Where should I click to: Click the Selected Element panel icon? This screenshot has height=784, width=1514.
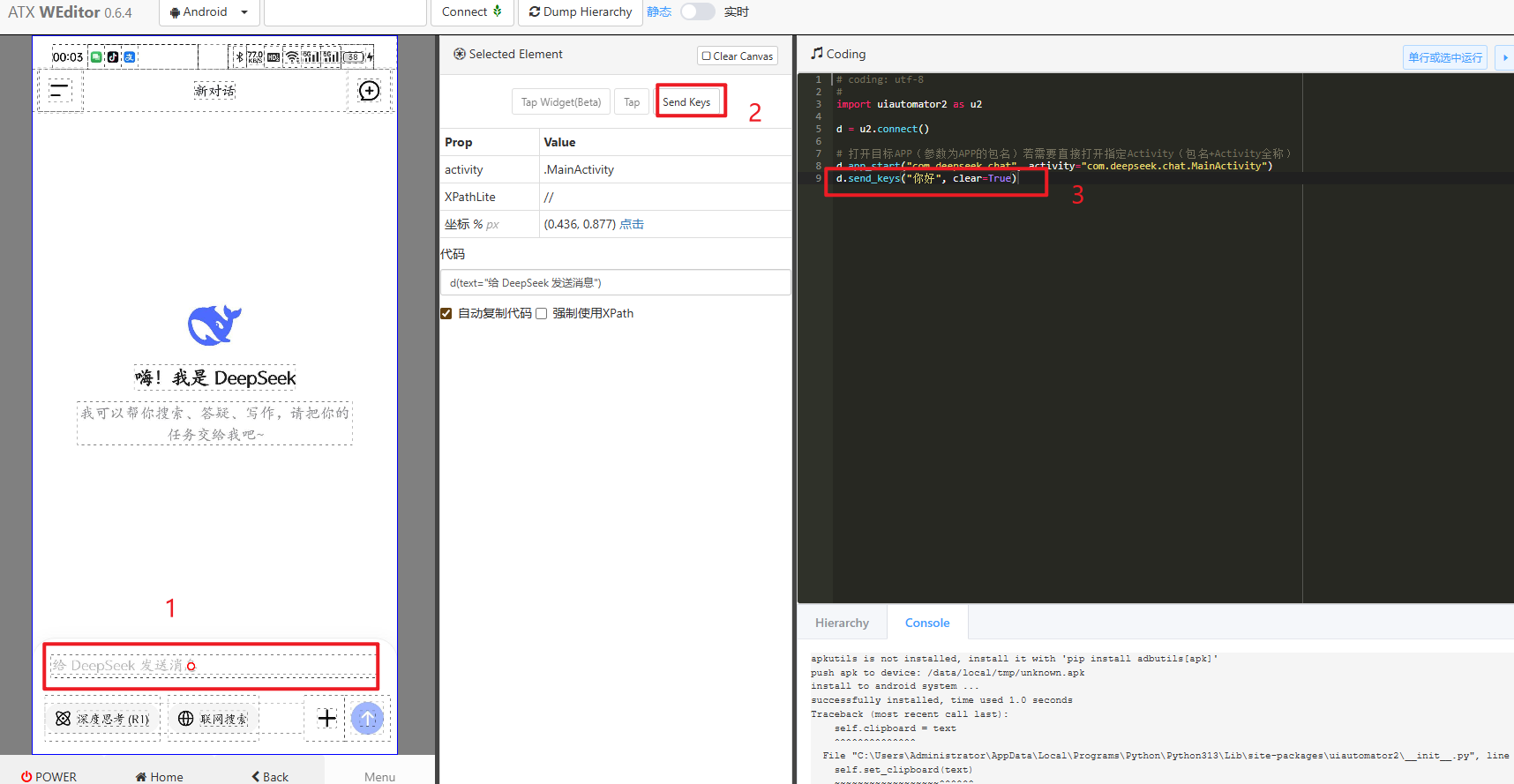tap(460, 54)
